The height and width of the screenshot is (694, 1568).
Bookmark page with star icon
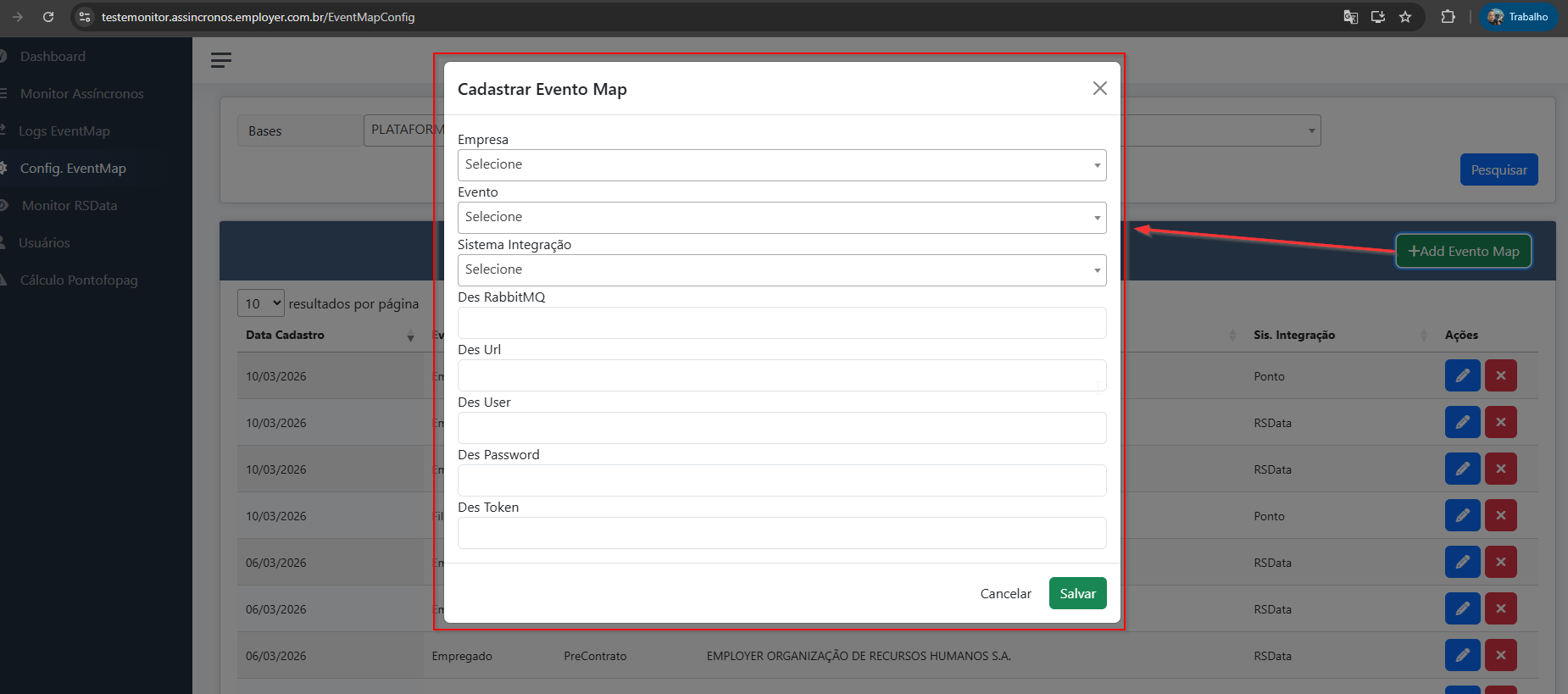pyautogui.click(x=1405, y=17)
